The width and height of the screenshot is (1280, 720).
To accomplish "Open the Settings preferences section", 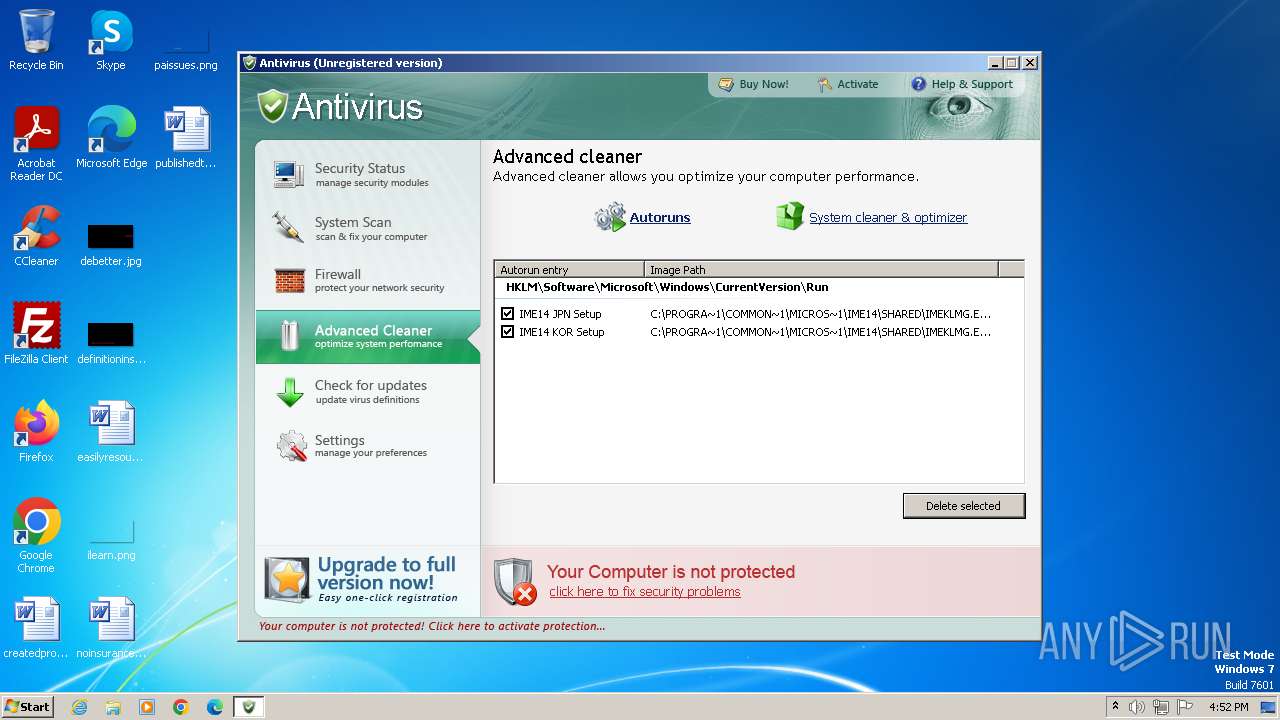I will [x=368, y=446].
